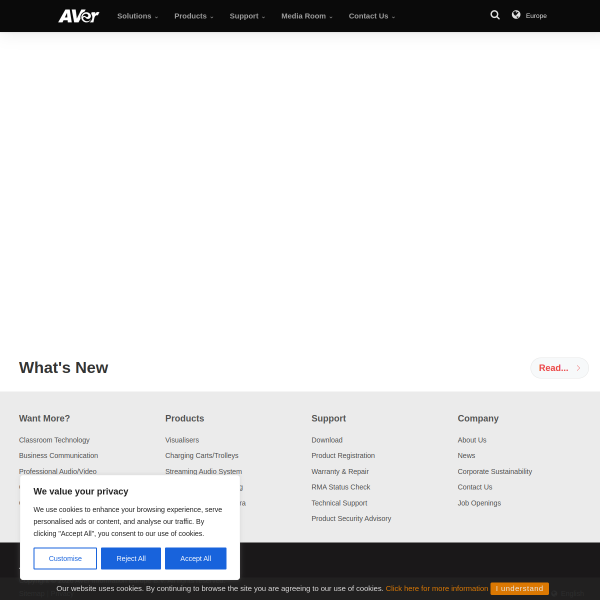Open Streaming Audio System link
Screen dimensions: 600x600
pos(204,471)
